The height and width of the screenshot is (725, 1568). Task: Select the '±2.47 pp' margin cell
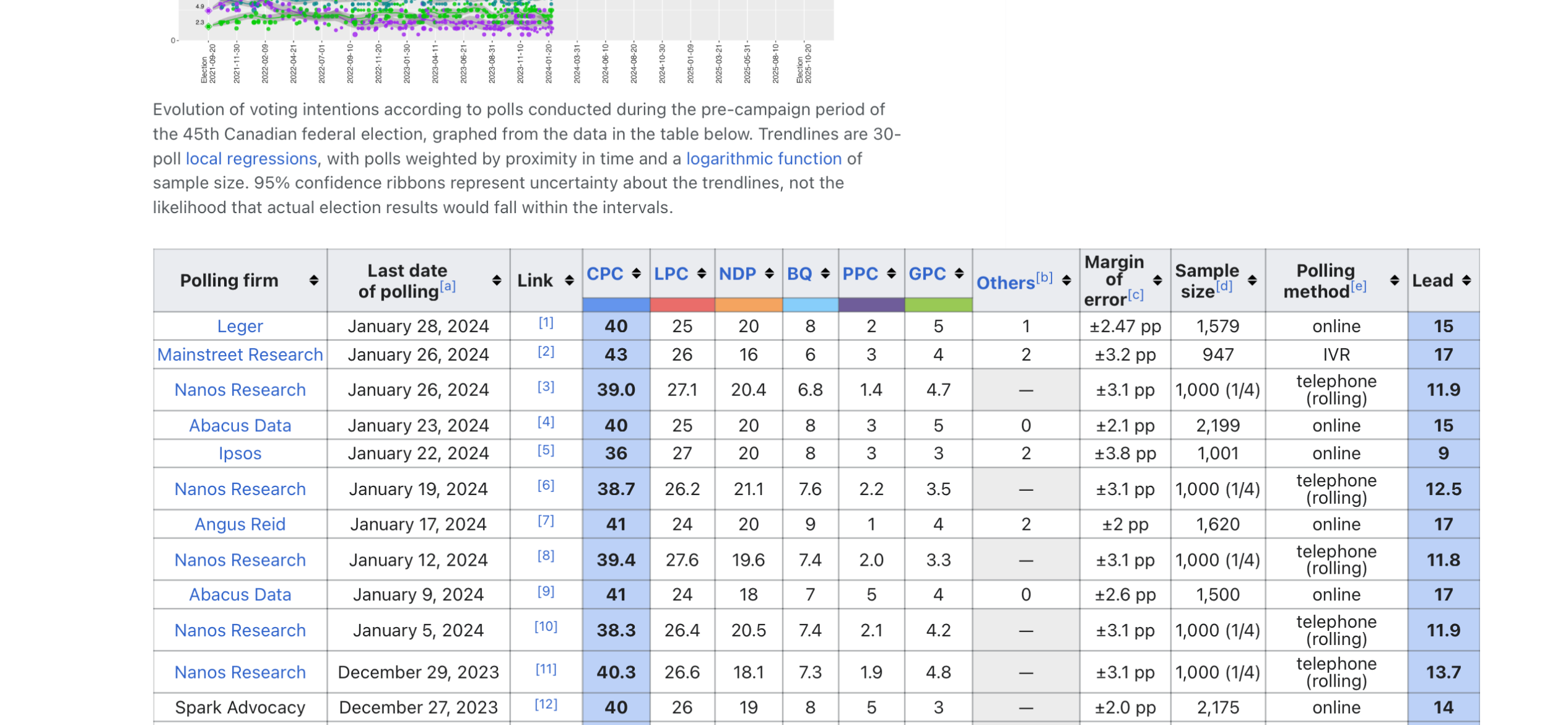click(x=1125, y=326)
